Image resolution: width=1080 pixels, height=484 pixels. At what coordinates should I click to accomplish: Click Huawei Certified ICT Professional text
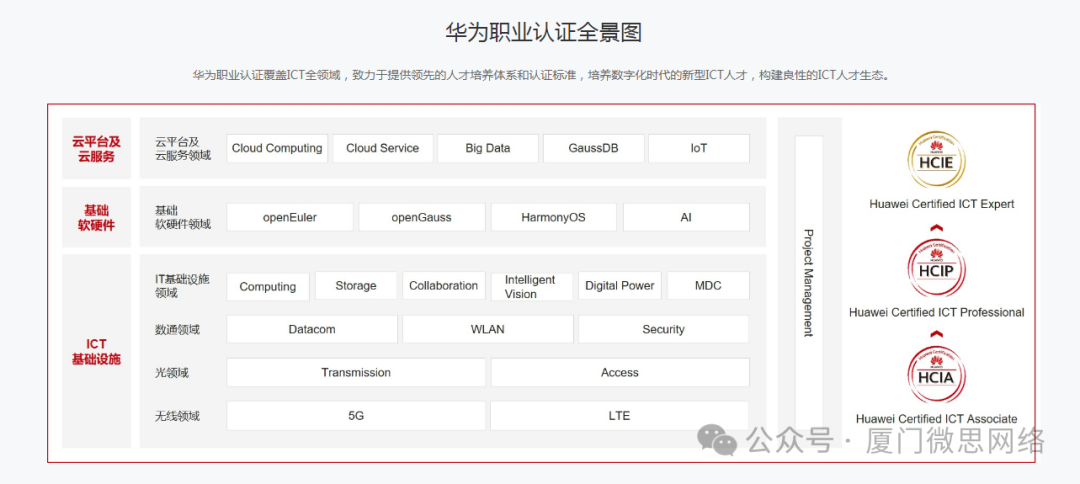tap(937, 312)
